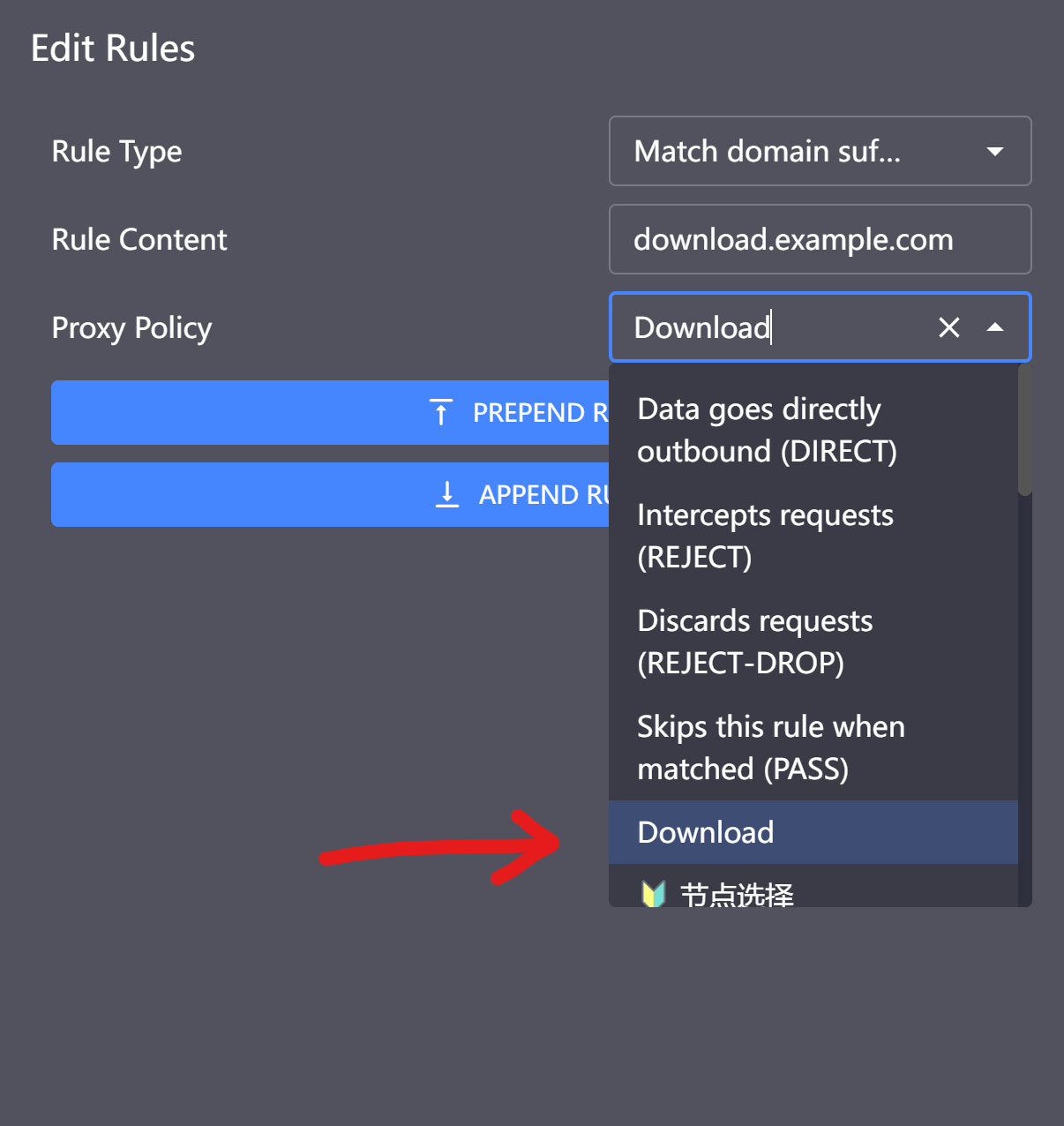Click the 'Rule Type' label

(116, 152)
